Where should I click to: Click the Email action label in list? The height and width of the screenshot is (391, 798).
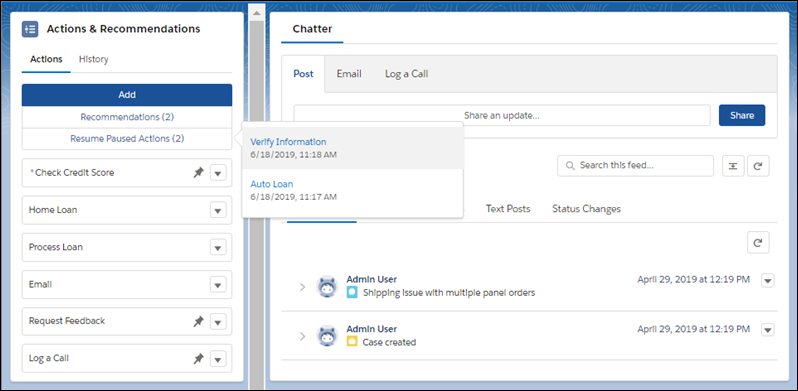[40, 284]
